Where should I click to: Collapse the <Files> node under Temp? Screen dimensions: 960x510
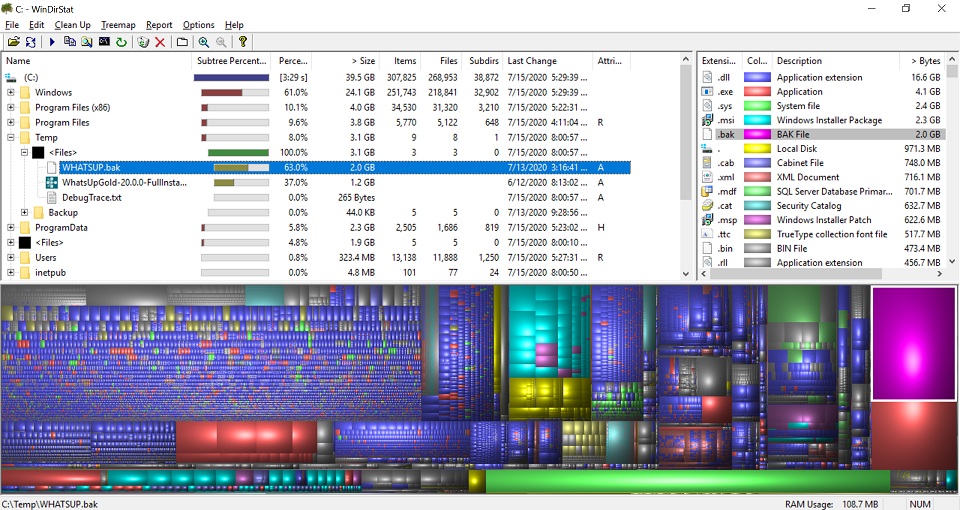24,152
